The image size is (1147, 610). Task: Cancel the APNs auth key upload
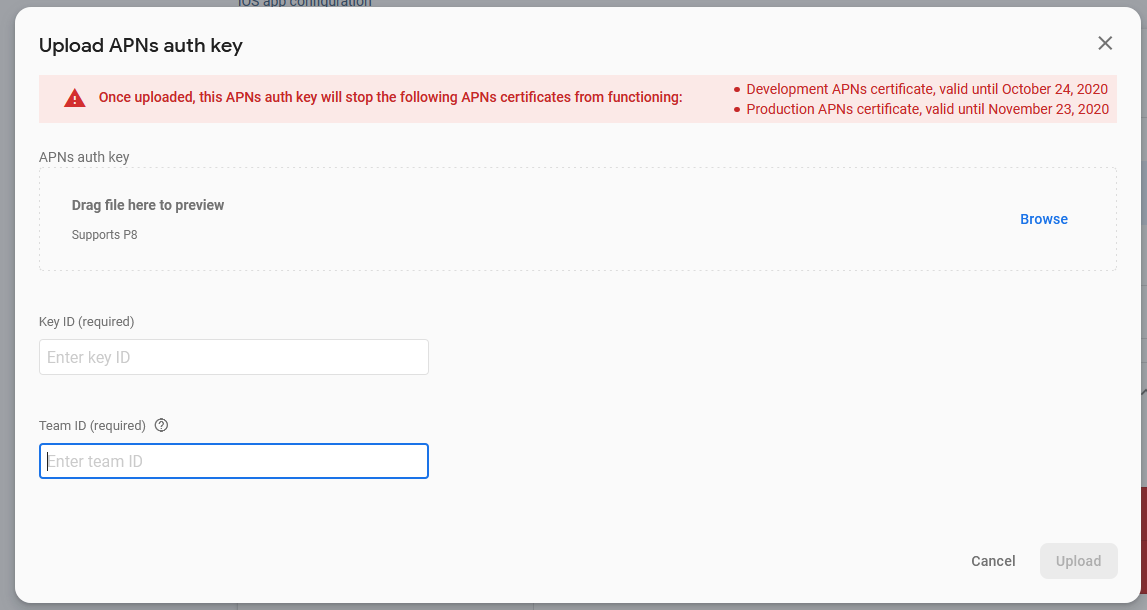pyautogui.click(x=993, y=561)
